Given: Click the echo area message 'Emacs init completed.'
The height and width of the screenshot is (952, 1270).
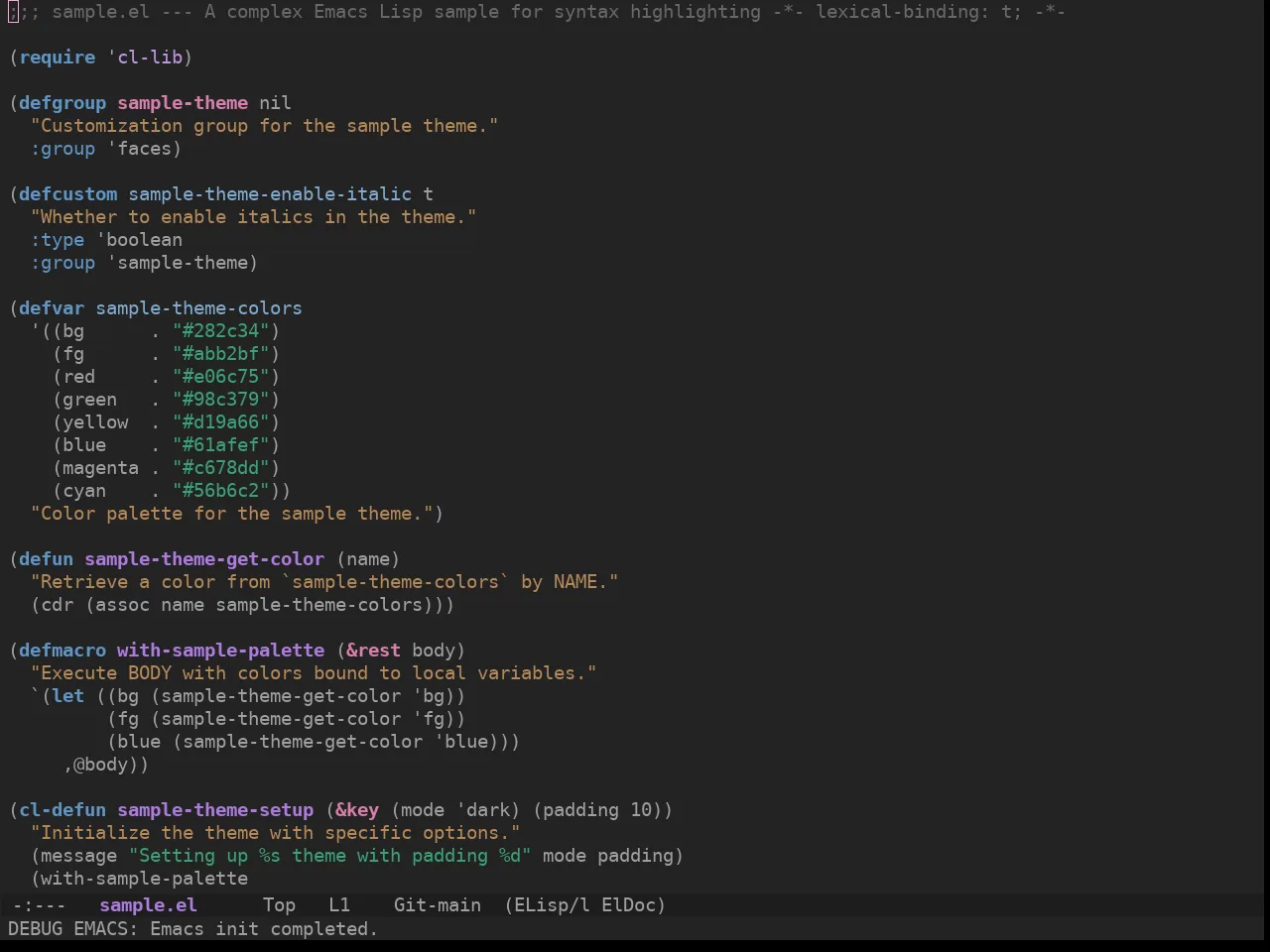Looking at the screenshot, I should coord(264,929).
